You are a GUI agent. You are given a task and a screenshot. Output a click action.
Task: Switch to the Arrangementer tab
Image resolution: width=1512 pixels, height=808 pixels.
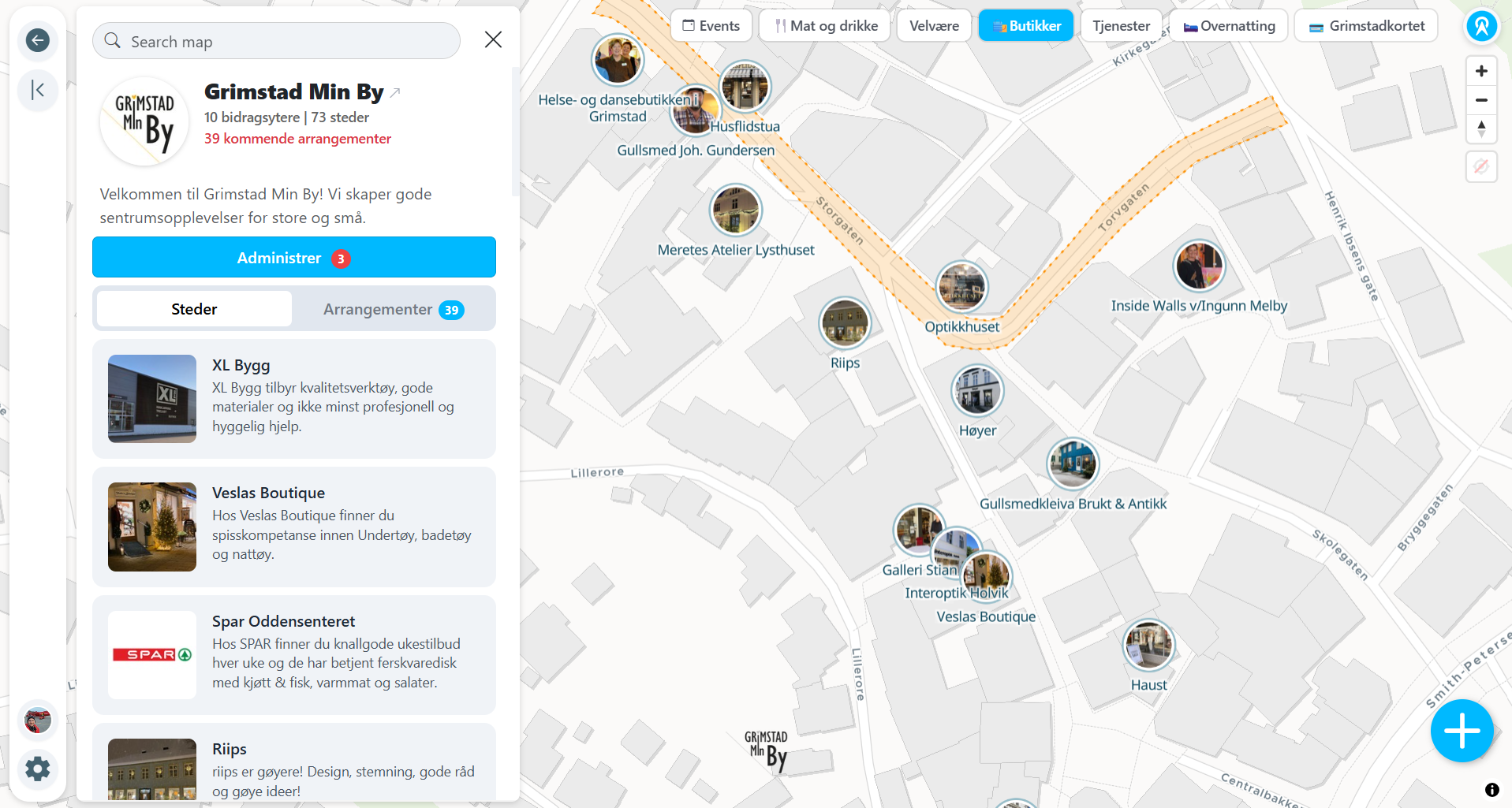394,310
